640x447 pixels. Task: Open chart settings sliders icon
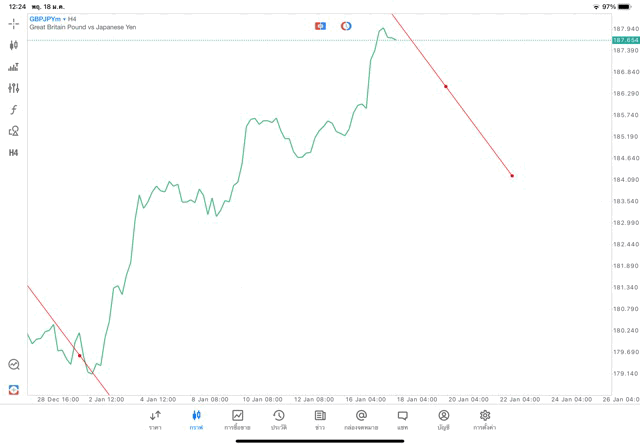[x=14, y=88]
